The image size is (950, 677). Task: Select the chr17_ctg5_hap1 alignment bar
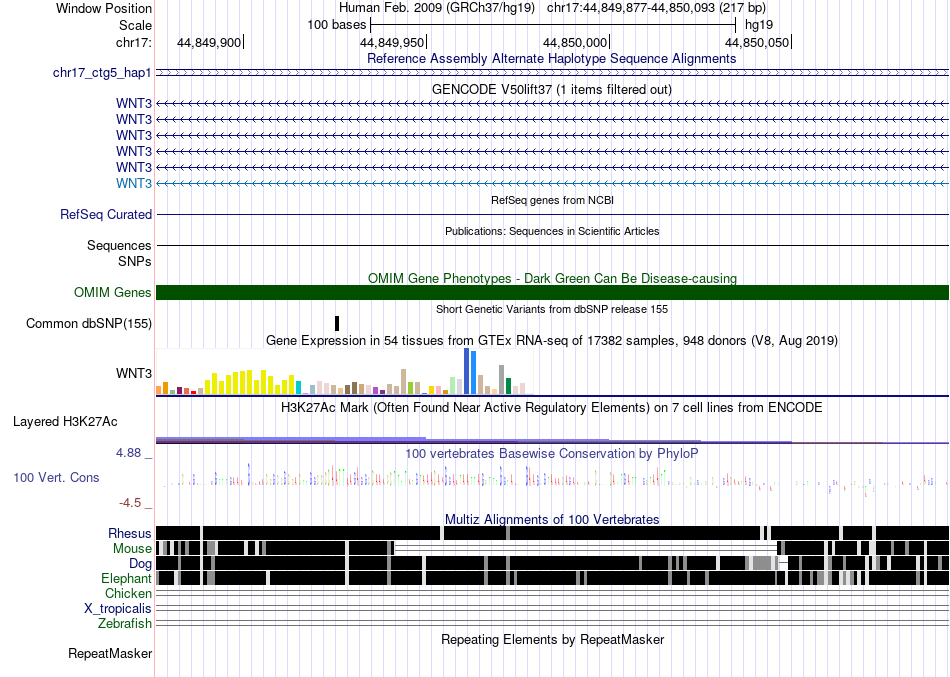pyautogui.click(x=553, y=73)
